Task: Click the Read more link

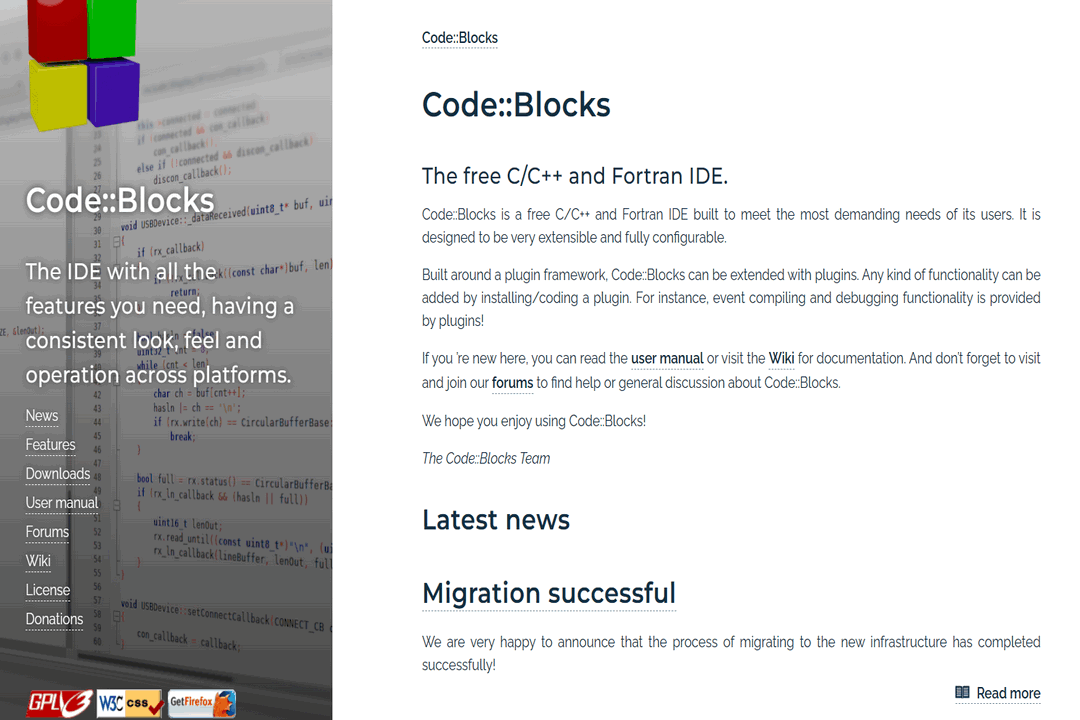Action: (x=1008, y=693)
